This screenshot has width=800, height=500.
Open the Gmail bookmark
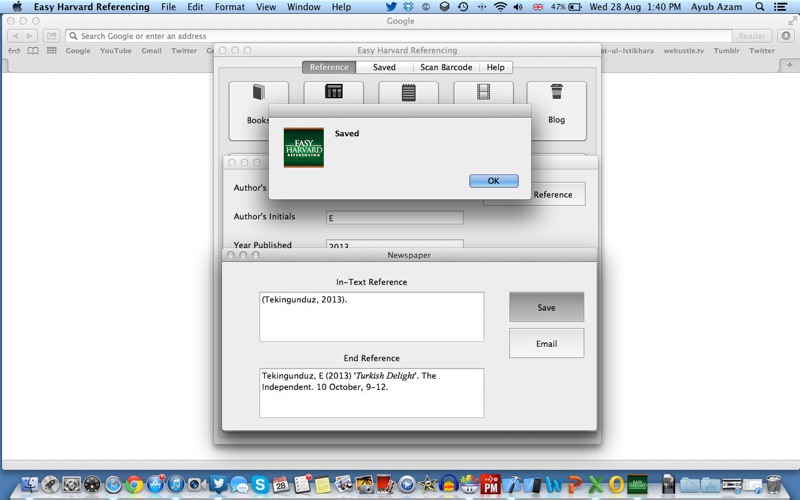pyautogui.click(x=151, y=51)
